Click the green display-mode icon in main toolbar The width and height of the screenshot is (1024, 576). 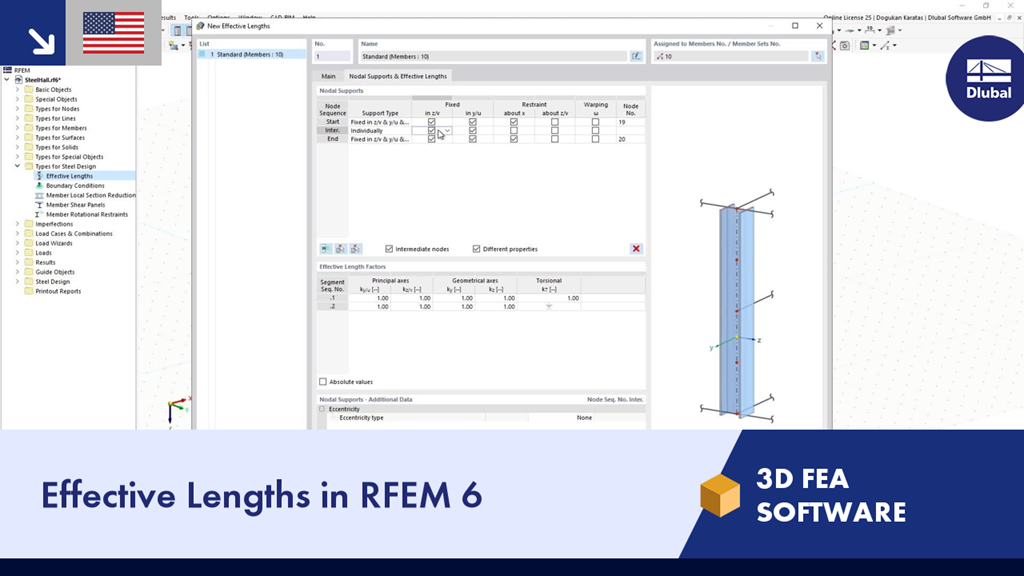865,46
